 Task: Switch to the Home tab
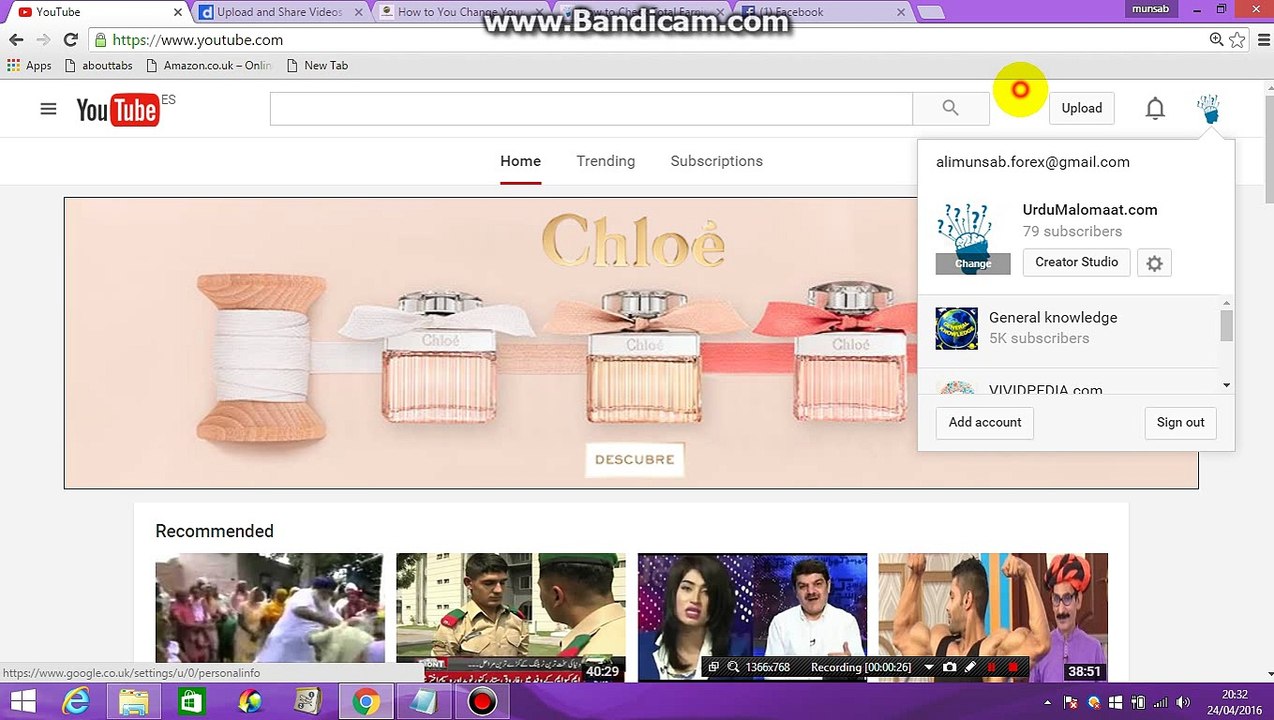[x=520, y=161]
